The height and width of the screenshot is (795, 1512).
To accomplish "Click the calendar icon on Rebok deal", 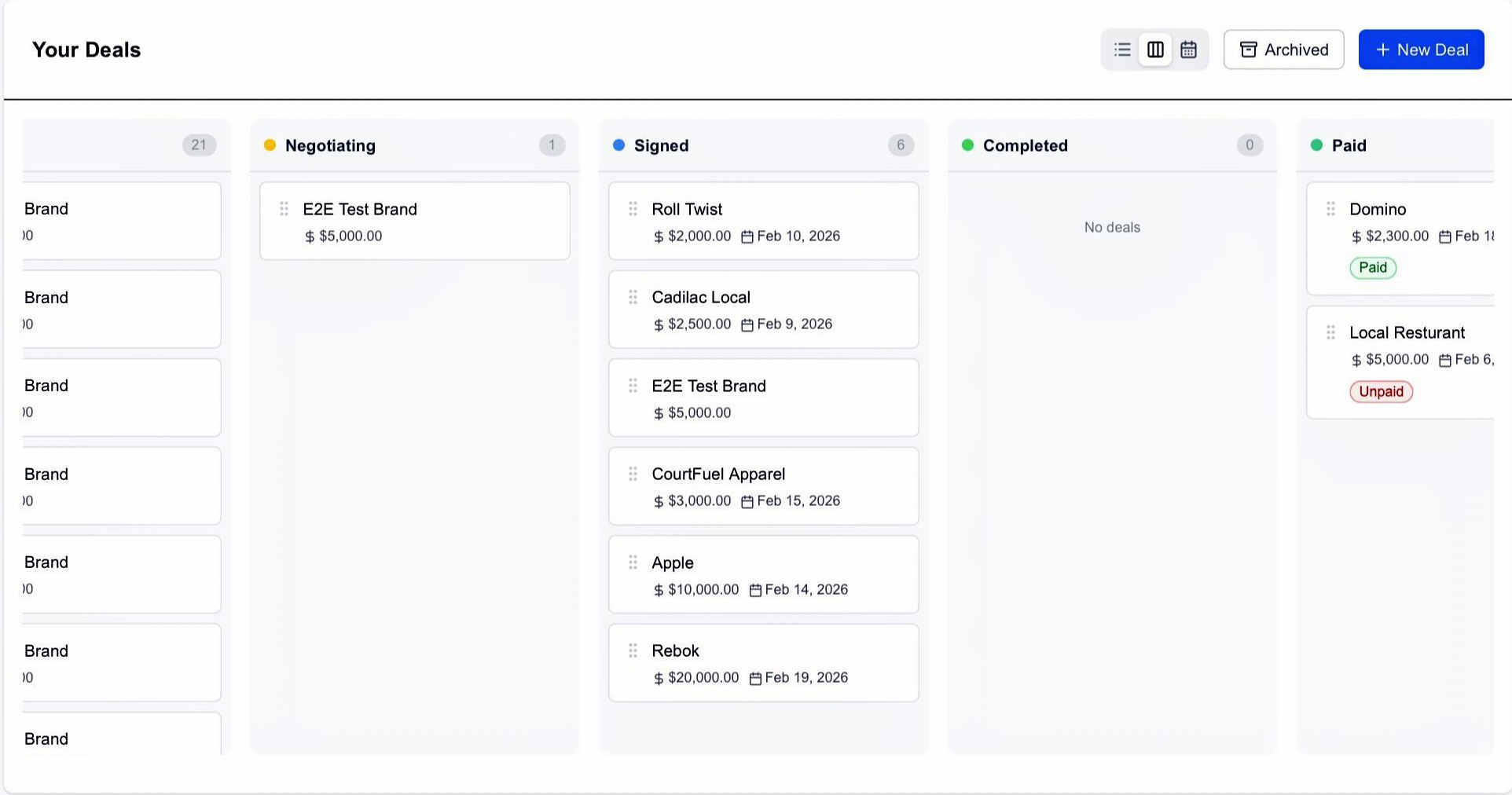I will click(x=755, y=677).
